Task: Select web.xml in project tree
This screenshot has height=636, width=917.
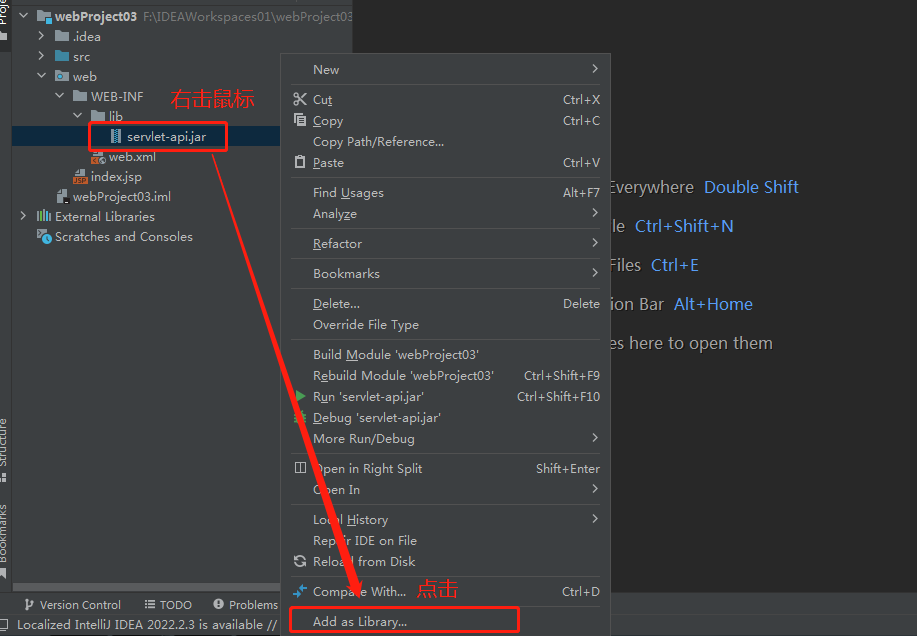Action: (x=132, y=157)
